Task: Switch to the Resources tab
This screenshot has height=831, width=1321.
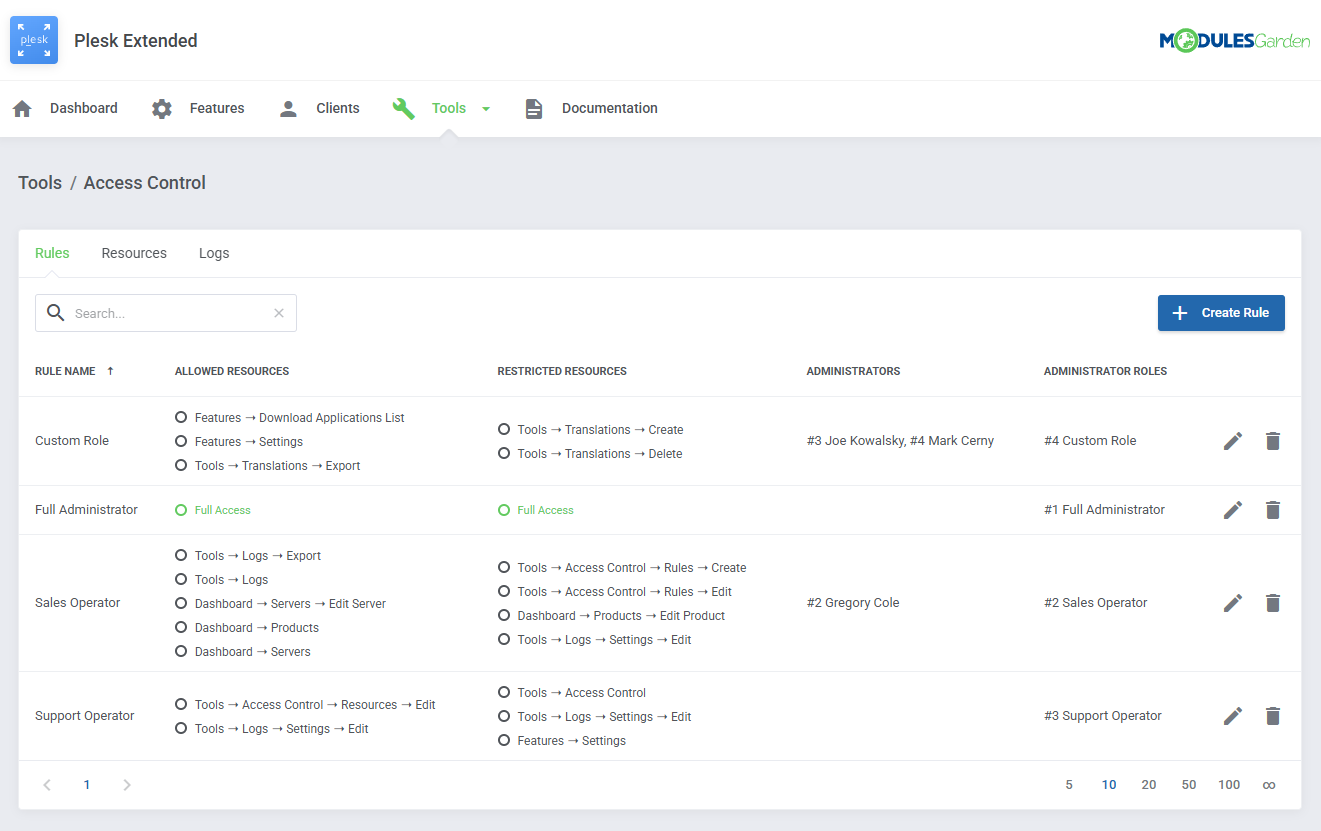Action: pyautogui.click(x=134, y=253)
